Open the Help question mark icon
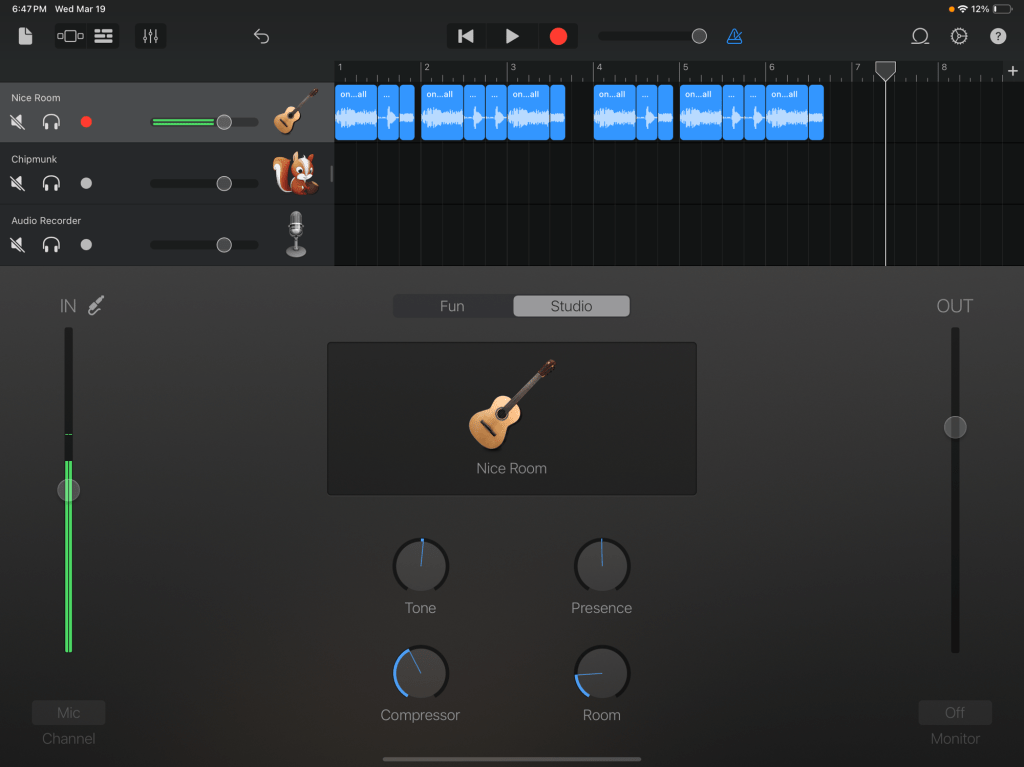Viewport: 1024px width, 767px height. 998,36
